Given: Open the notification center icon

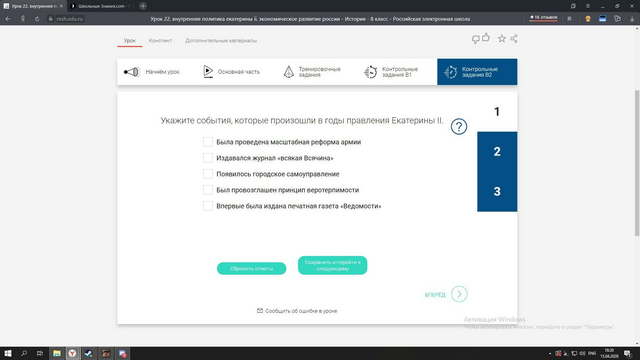Looking at the screenshot, I should pos(628,353).
